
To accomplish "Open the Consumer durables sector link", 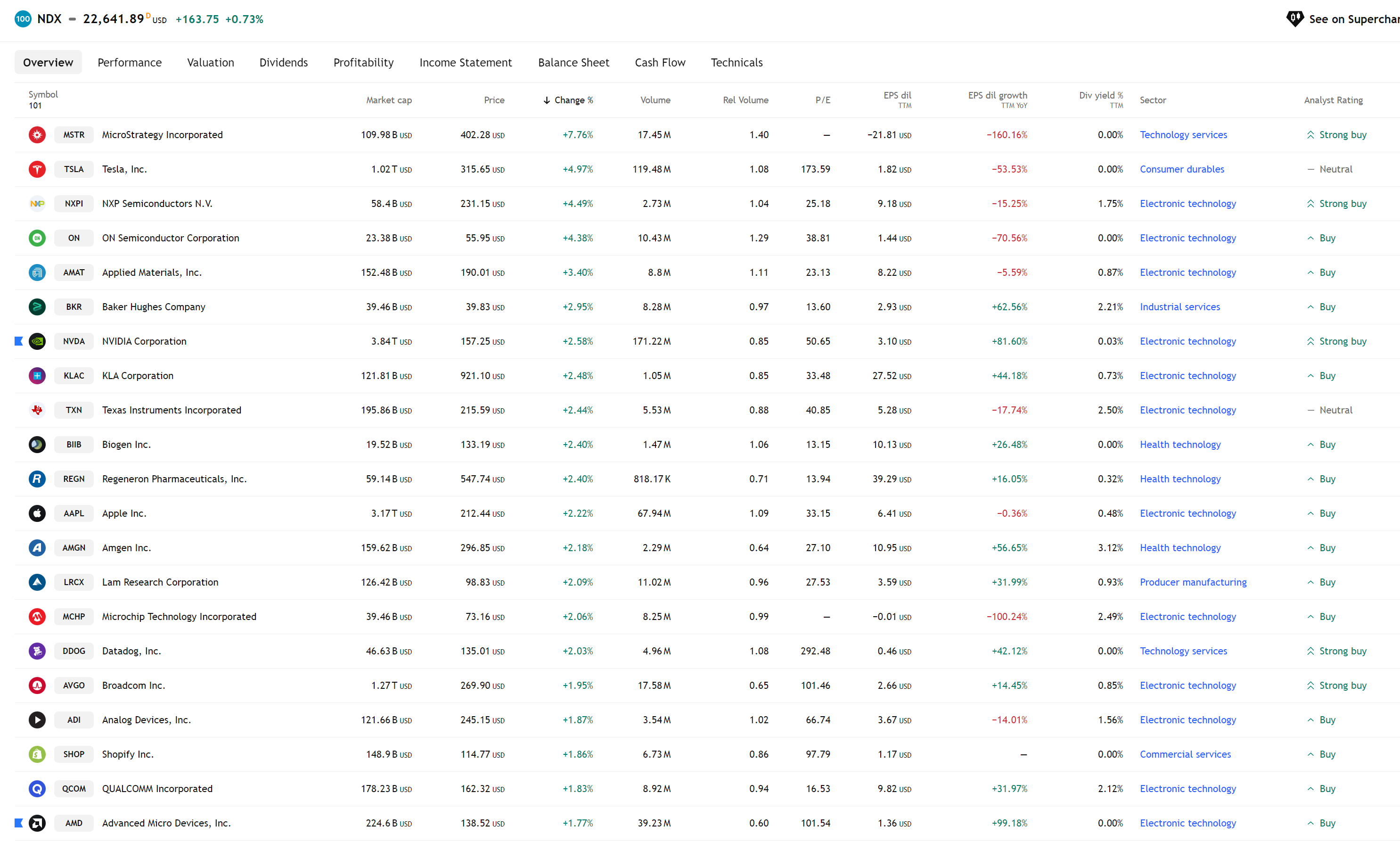I will [x=1181, y=169].
